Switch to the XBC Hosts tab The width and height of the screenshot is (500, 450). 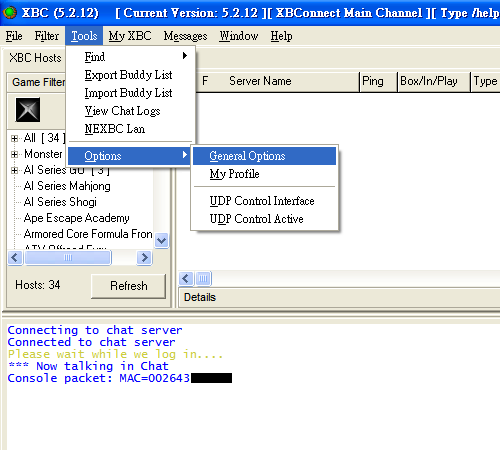tap(35, 58)
